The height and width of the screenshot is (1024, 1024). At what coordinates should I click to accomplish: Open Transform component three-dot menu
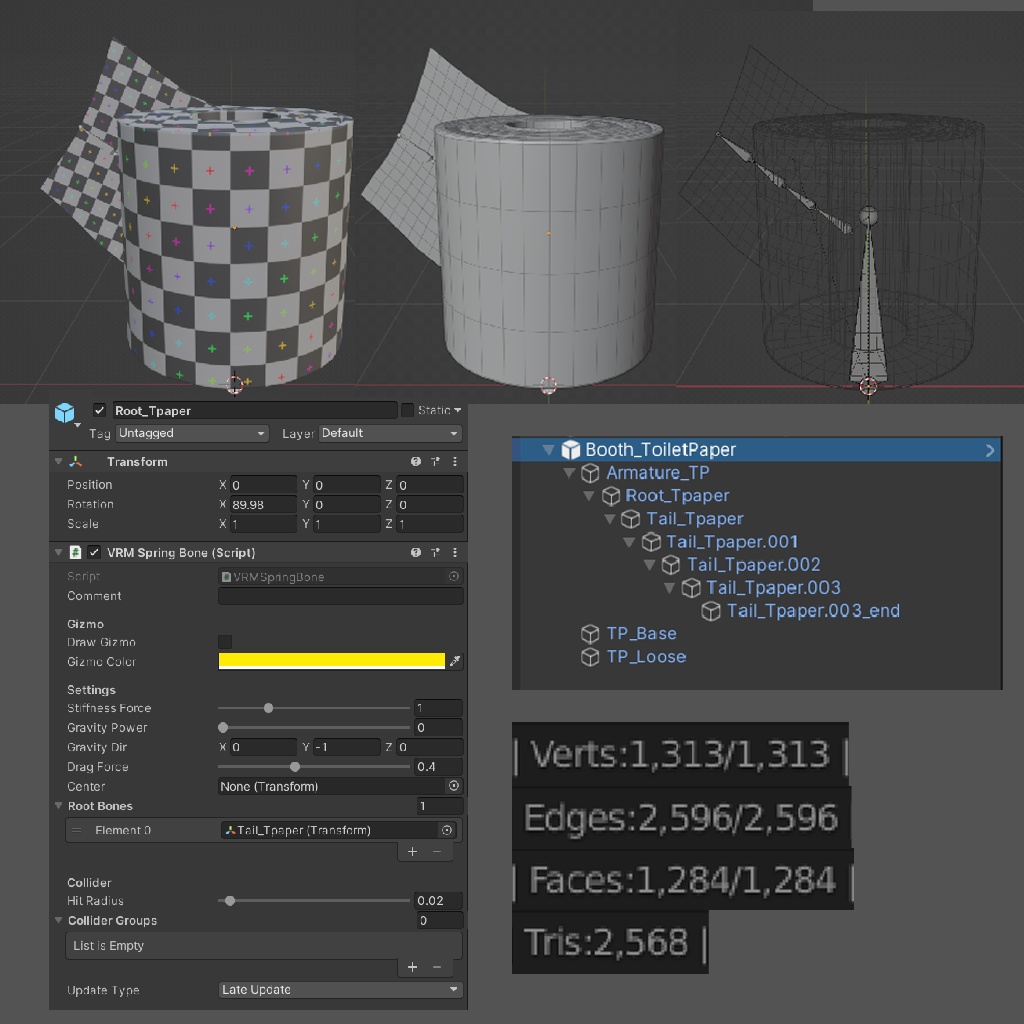pos(455,461)
